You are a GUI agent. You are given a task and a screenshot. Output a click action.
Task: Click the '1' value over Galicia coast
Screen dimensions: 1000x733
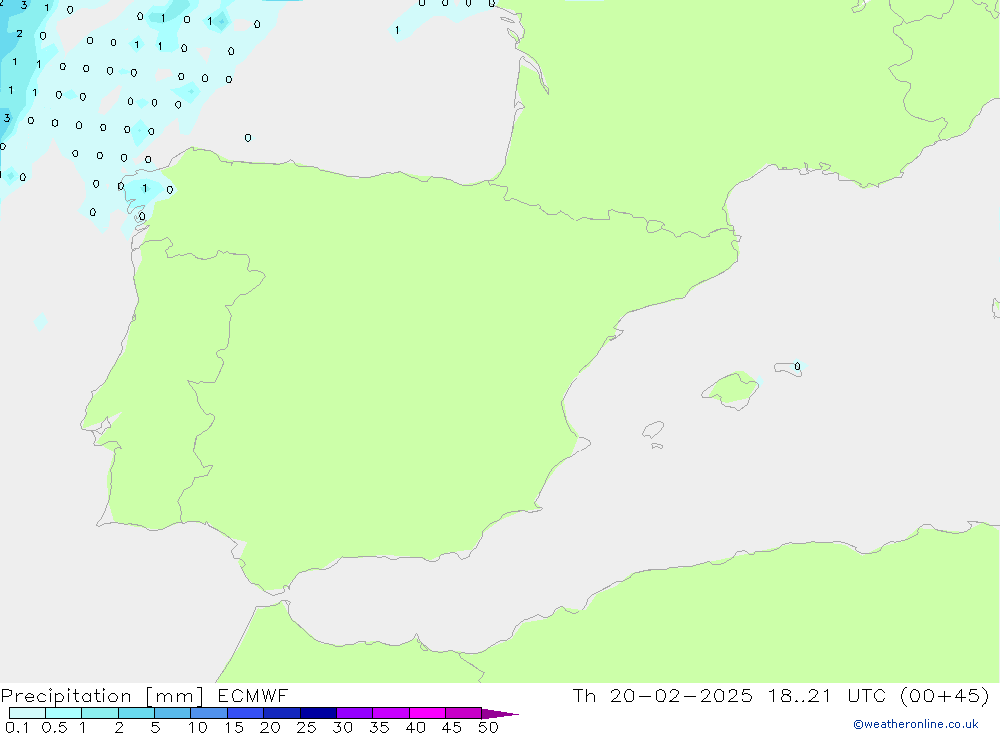tap(145, 188)
